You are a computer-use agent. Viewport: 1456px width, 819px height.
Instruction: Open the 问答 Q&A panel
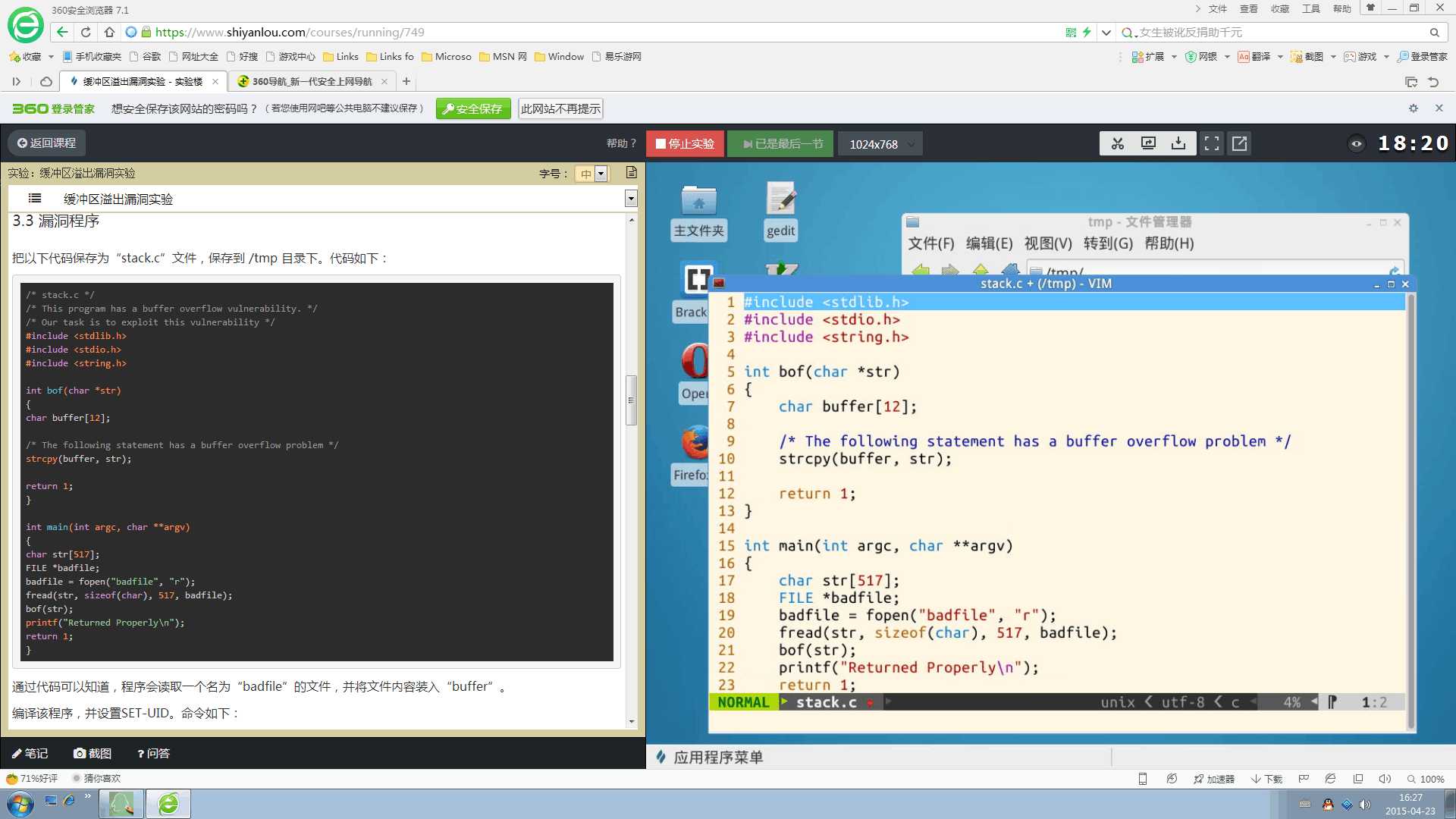pyautogui.click(x=153, y=753)
